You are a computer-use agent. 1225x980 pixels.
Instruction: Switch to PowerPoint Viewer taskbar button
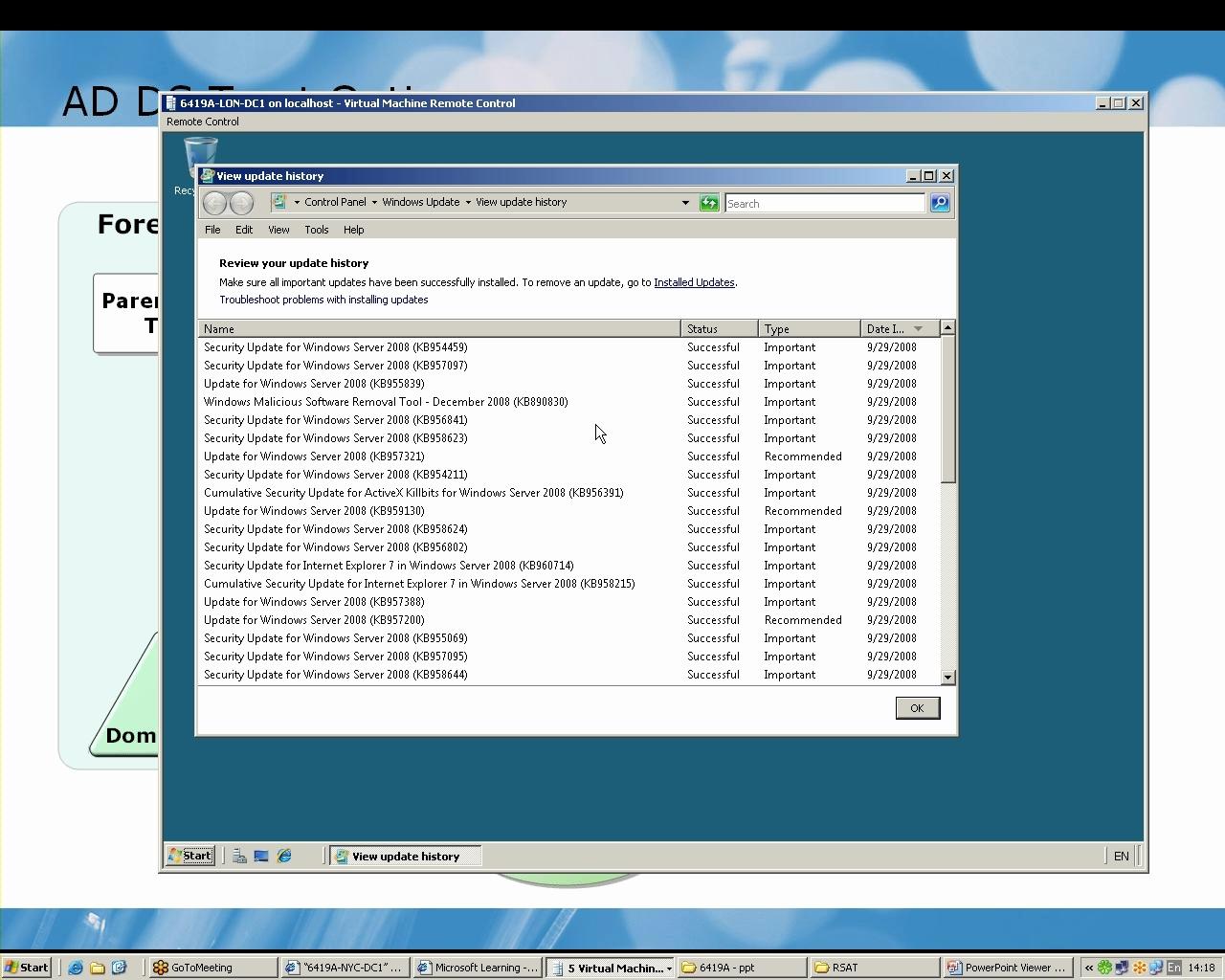[1006, 968]
